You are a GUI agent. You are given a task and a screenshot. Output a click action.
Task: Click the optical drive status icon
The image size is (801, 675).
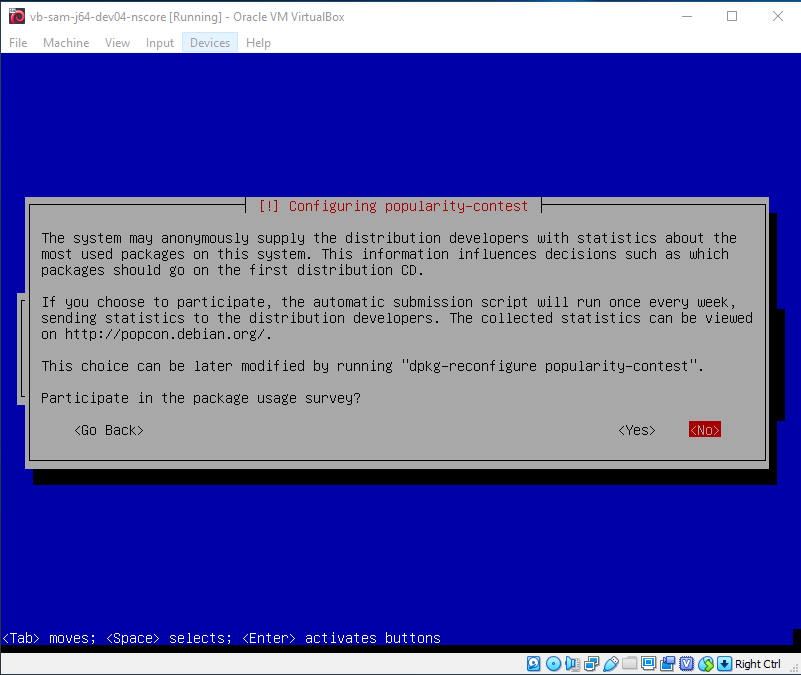553,663
